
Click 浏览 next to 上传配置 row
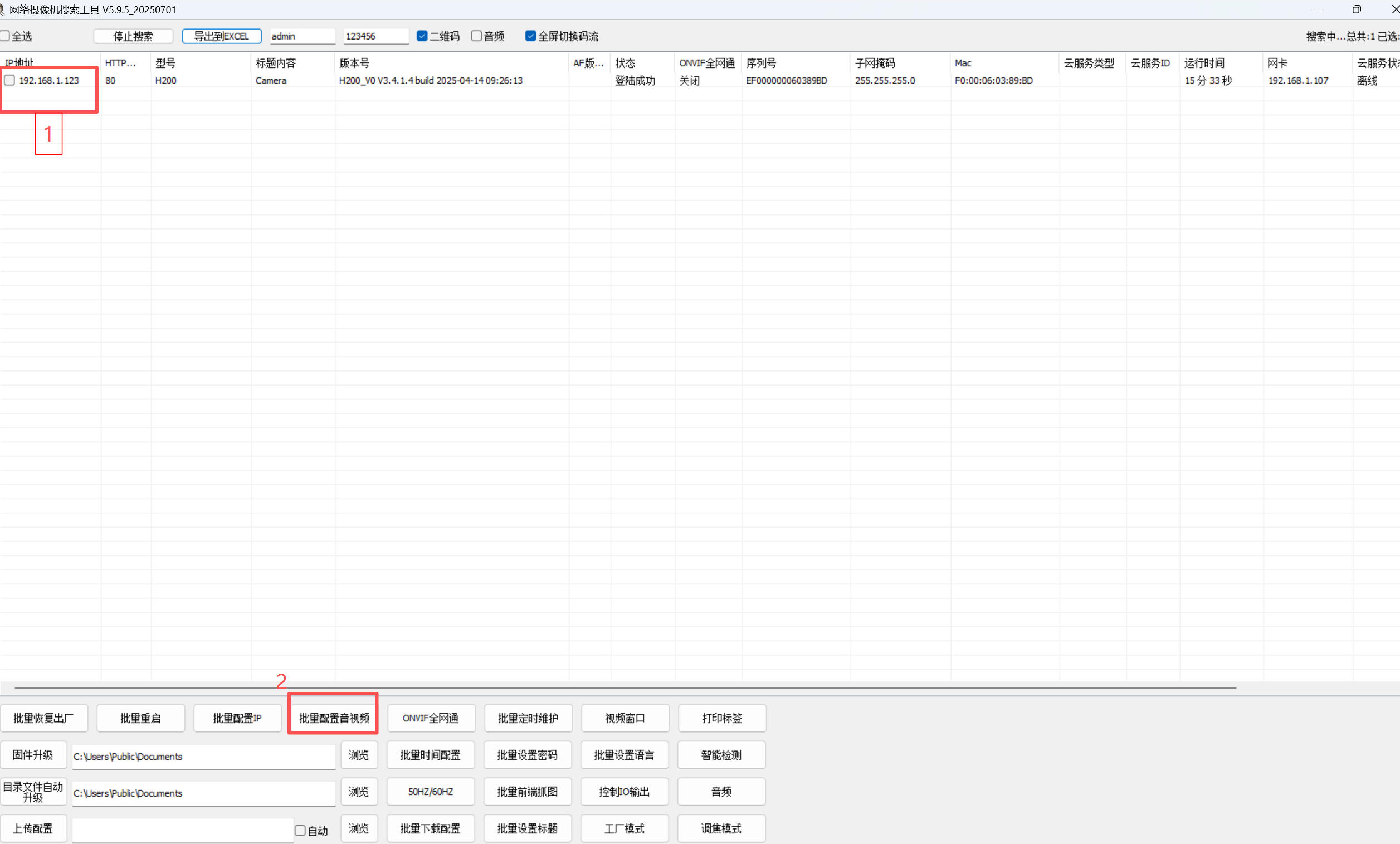coord(359,828)
